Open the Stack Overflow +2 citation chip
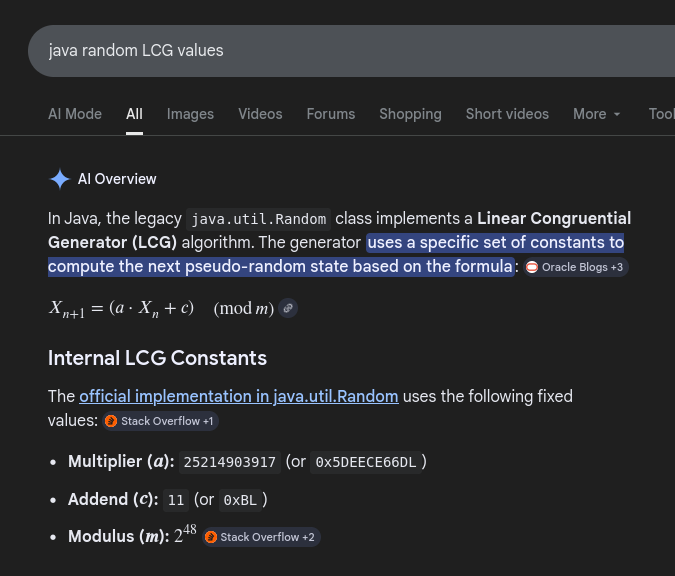The image size is (675, 576). [261, 537]
